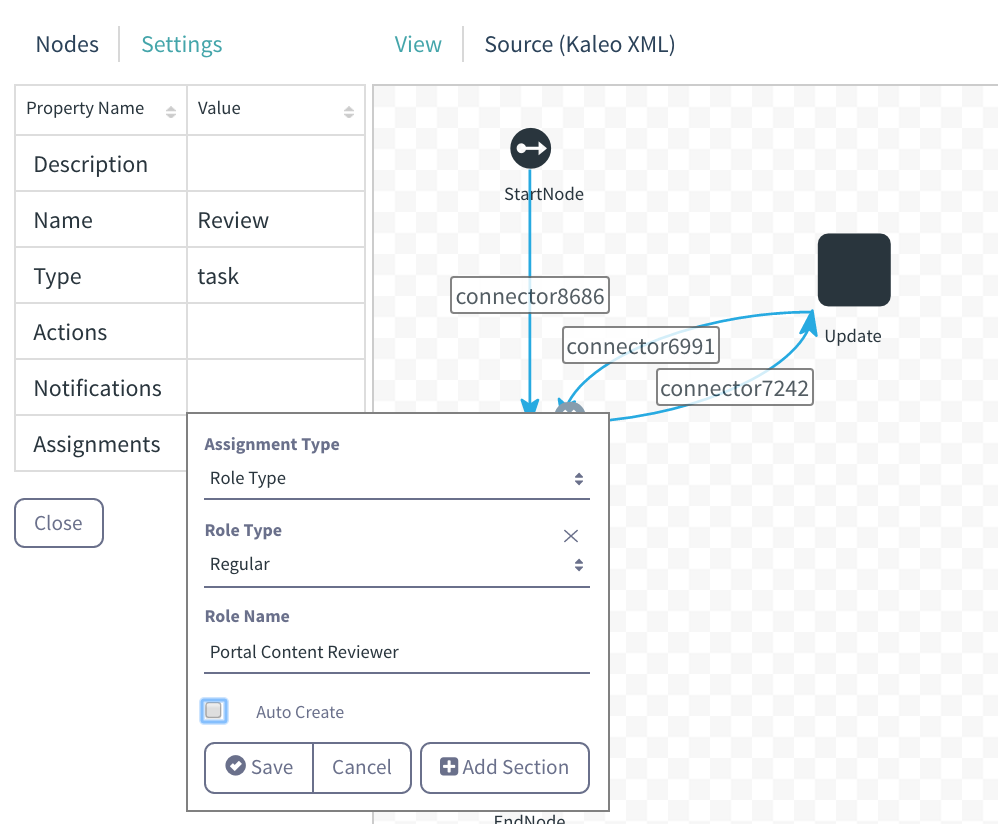998x824 pixels.
Task: Click the plus icon on Add Section
Action: 449,766
